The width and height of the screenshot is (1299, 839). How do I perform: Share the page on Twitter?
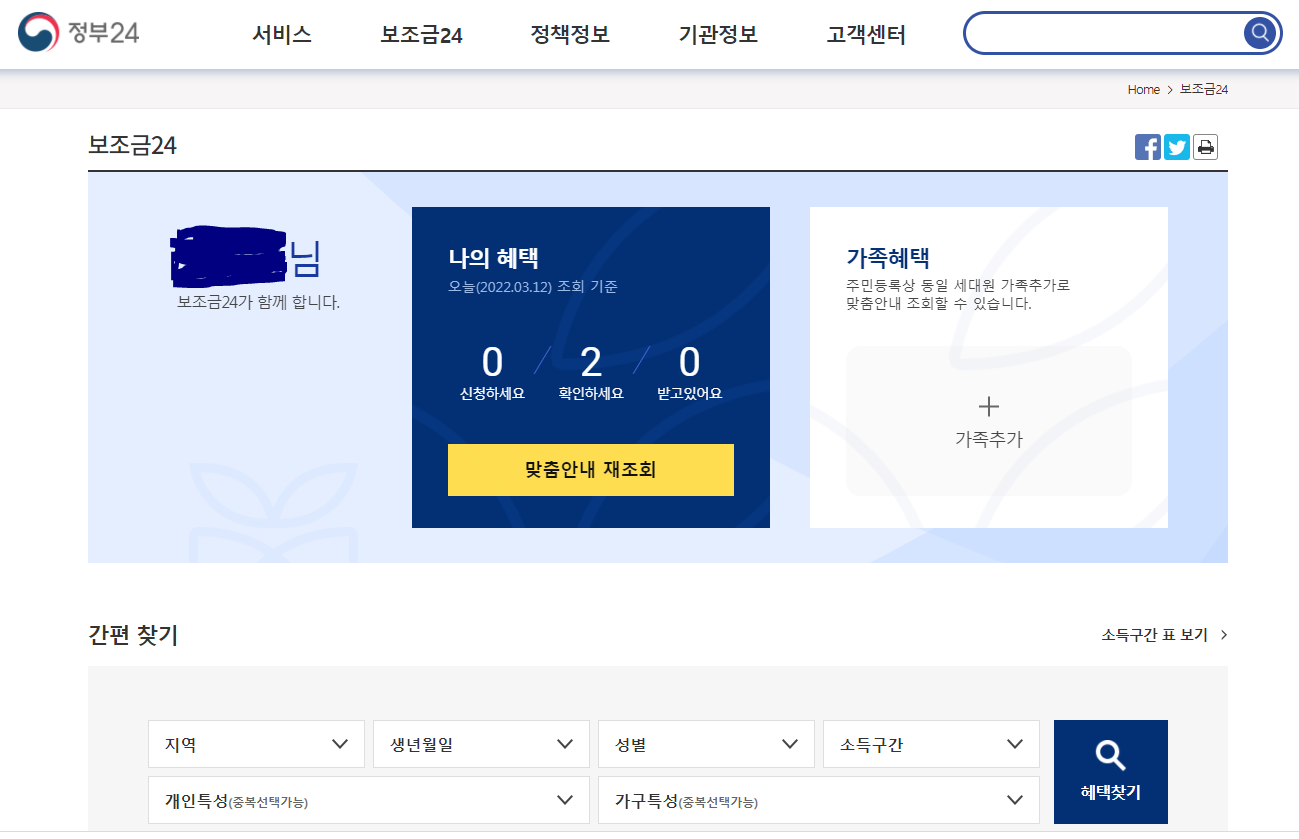point(1177,147)
